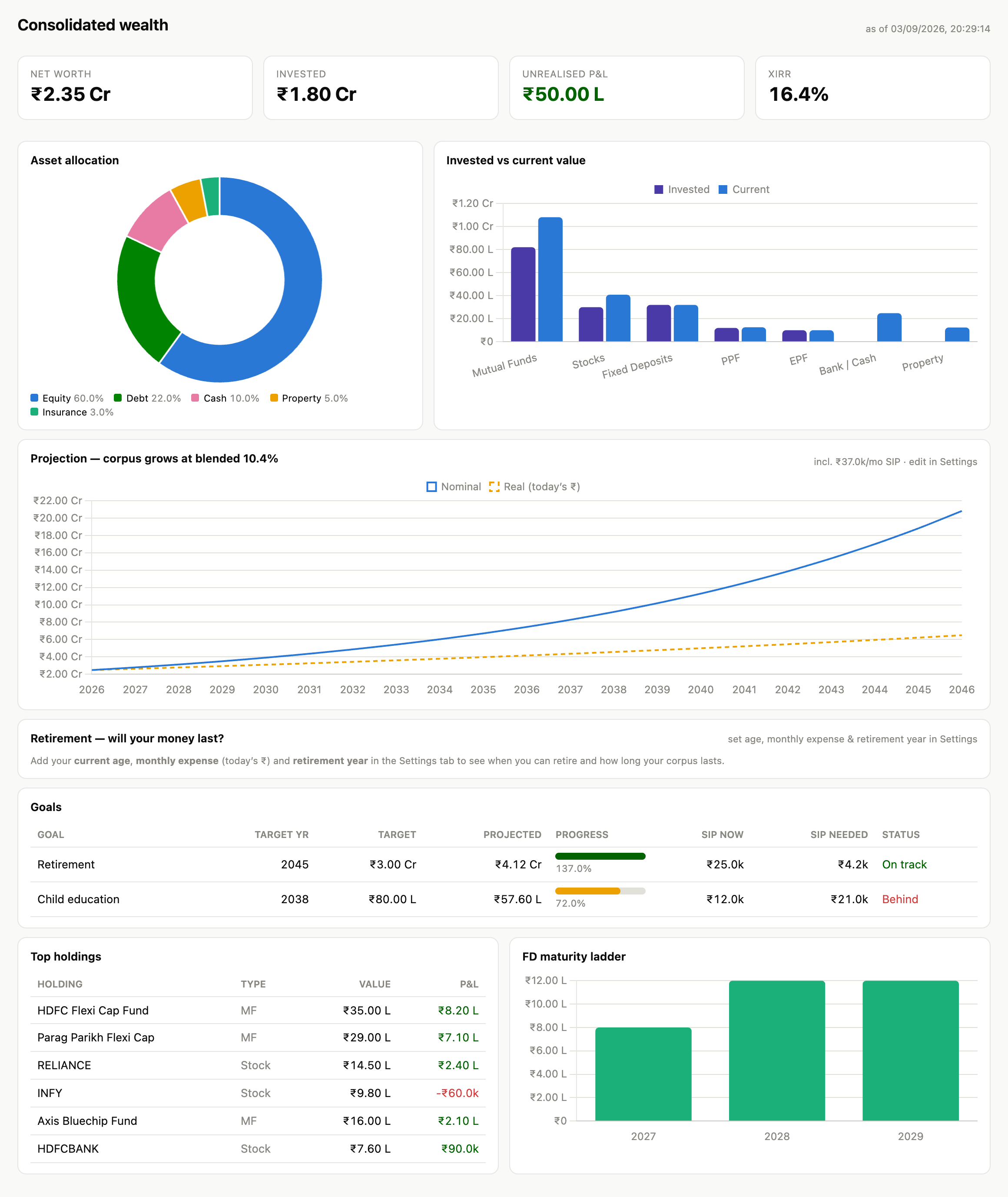Click the HDFCBANK holding name

pos(68,1149)
